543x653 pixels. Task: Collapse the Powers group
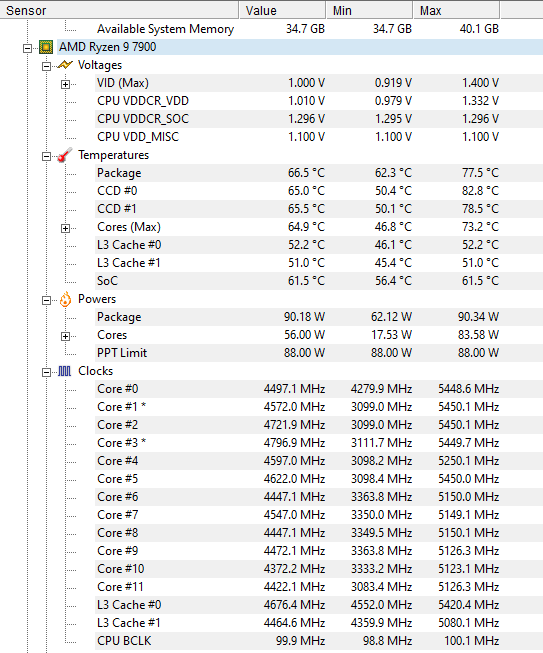(47, 300)
